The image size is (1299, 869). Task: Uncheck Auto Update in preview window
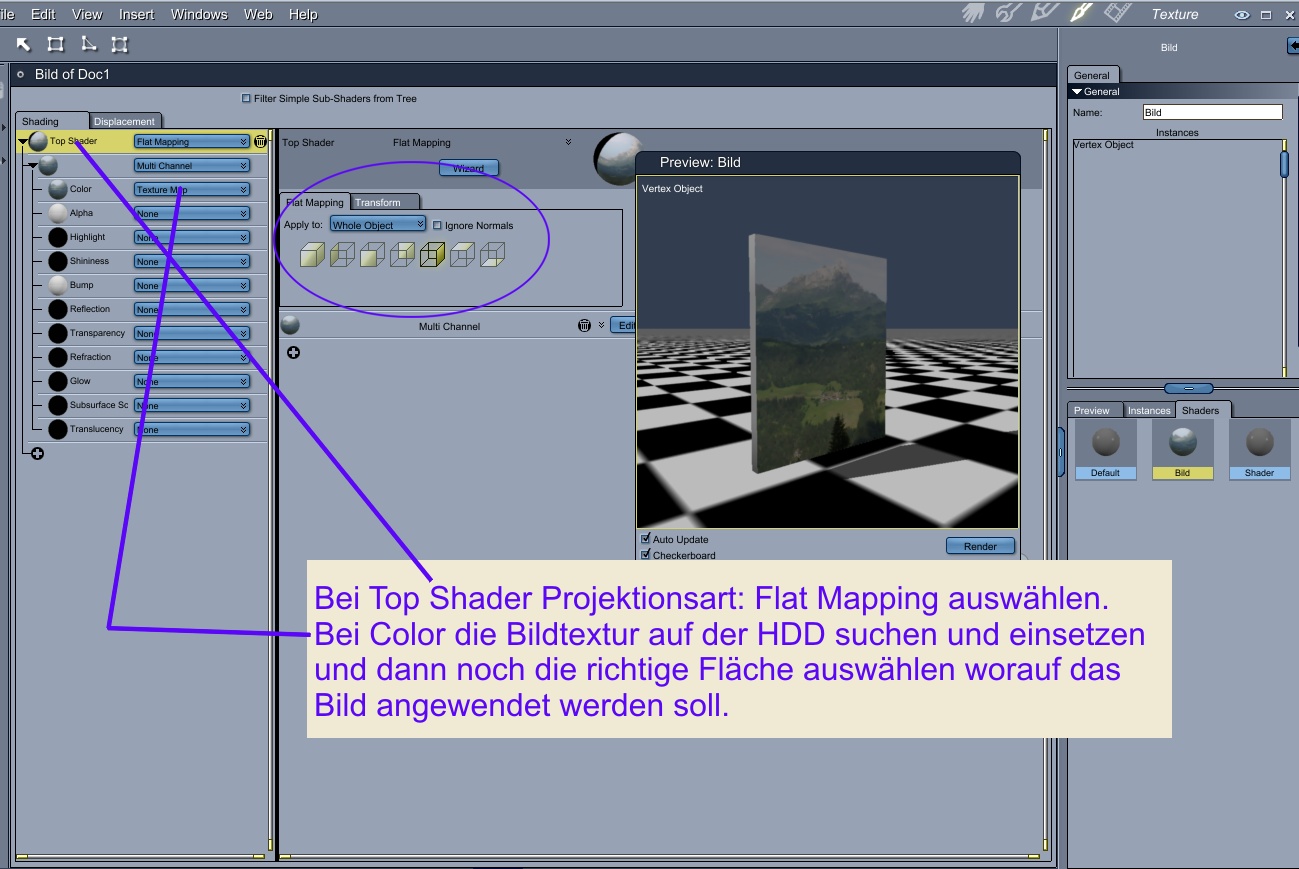click(645, 539)
